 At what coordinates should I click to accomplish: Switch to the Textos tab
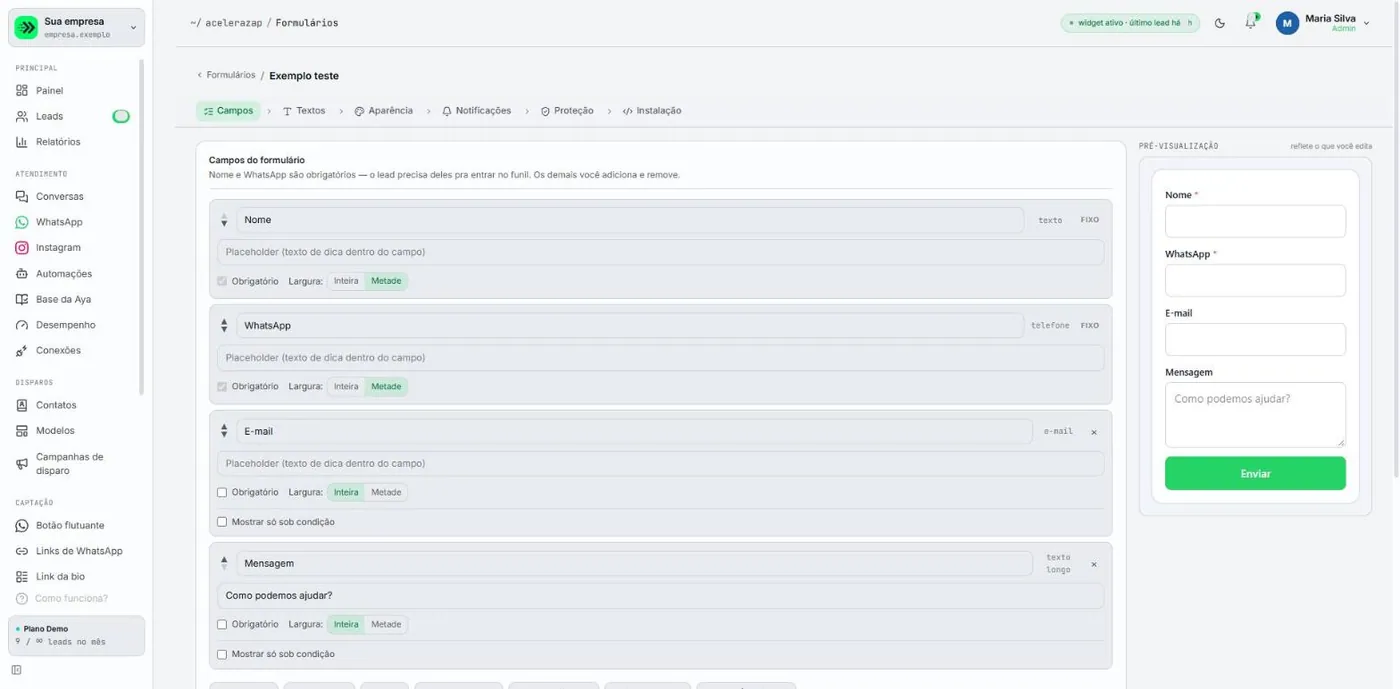(x=304, y=111)
